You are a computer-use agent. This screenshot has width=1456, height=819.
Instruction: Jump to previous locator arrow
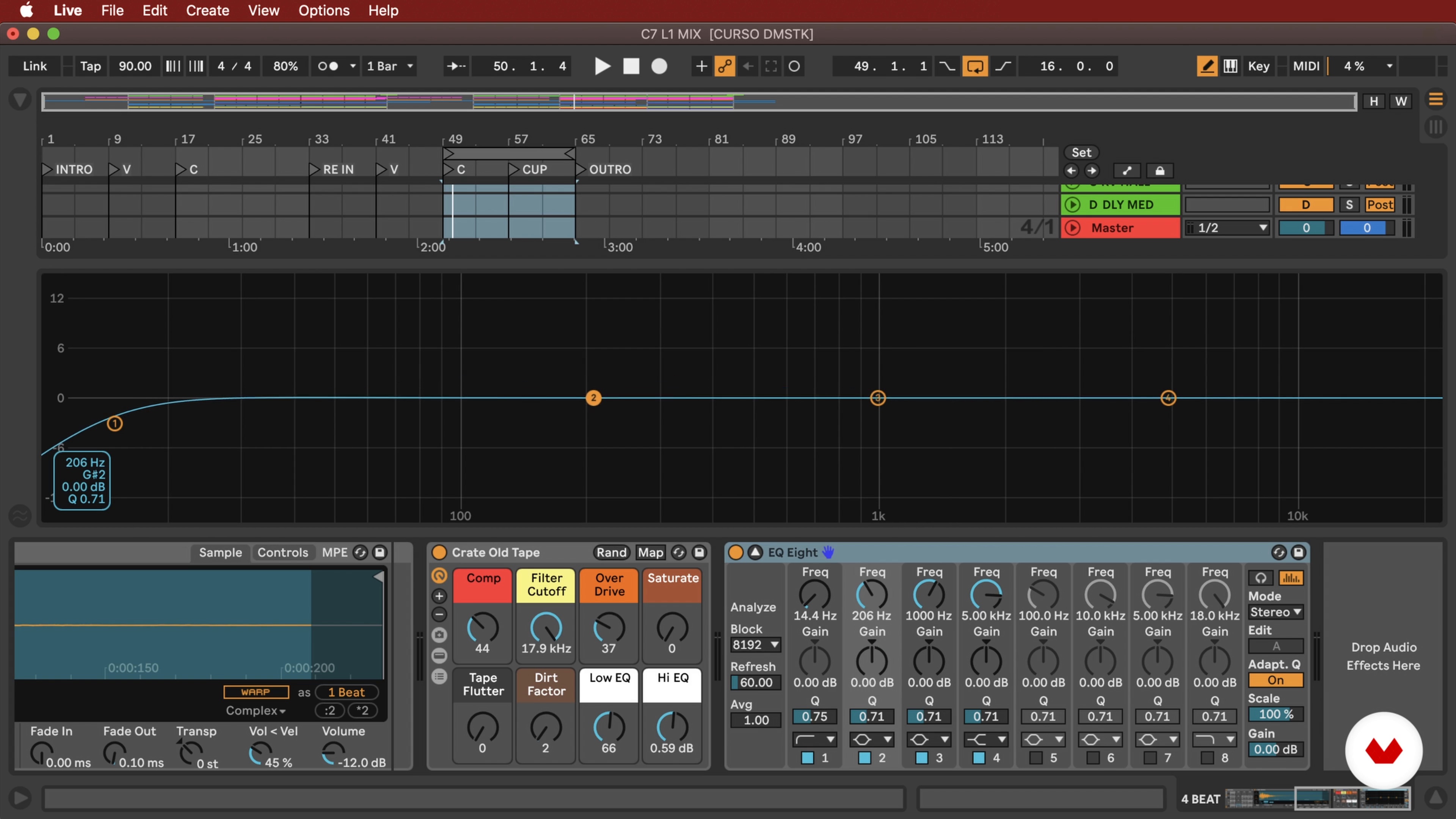[x=1071, y=171]
